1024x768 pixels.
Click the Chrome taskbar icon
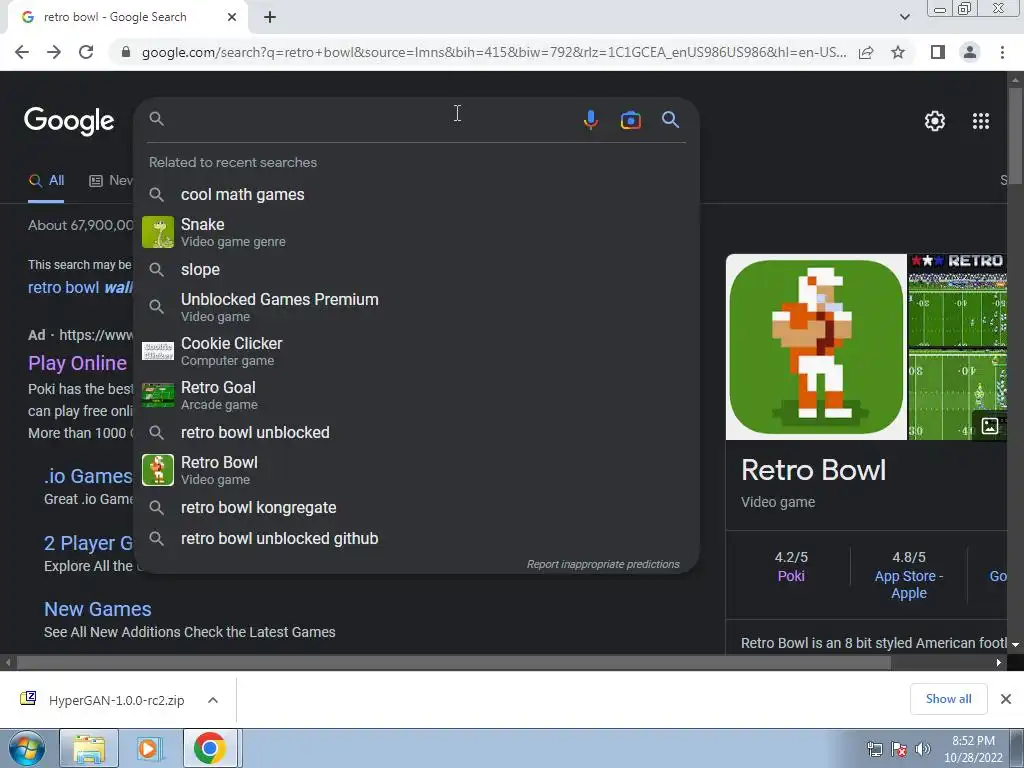point(210,748)
